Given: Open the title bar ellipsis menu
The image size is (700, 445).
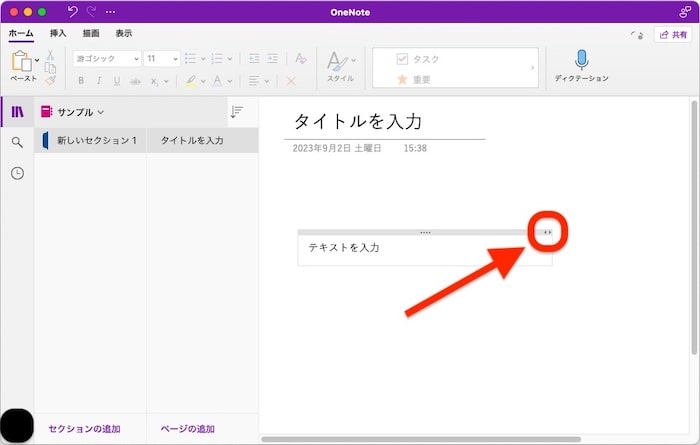Looking at the screenshot, I should [111, 12].
